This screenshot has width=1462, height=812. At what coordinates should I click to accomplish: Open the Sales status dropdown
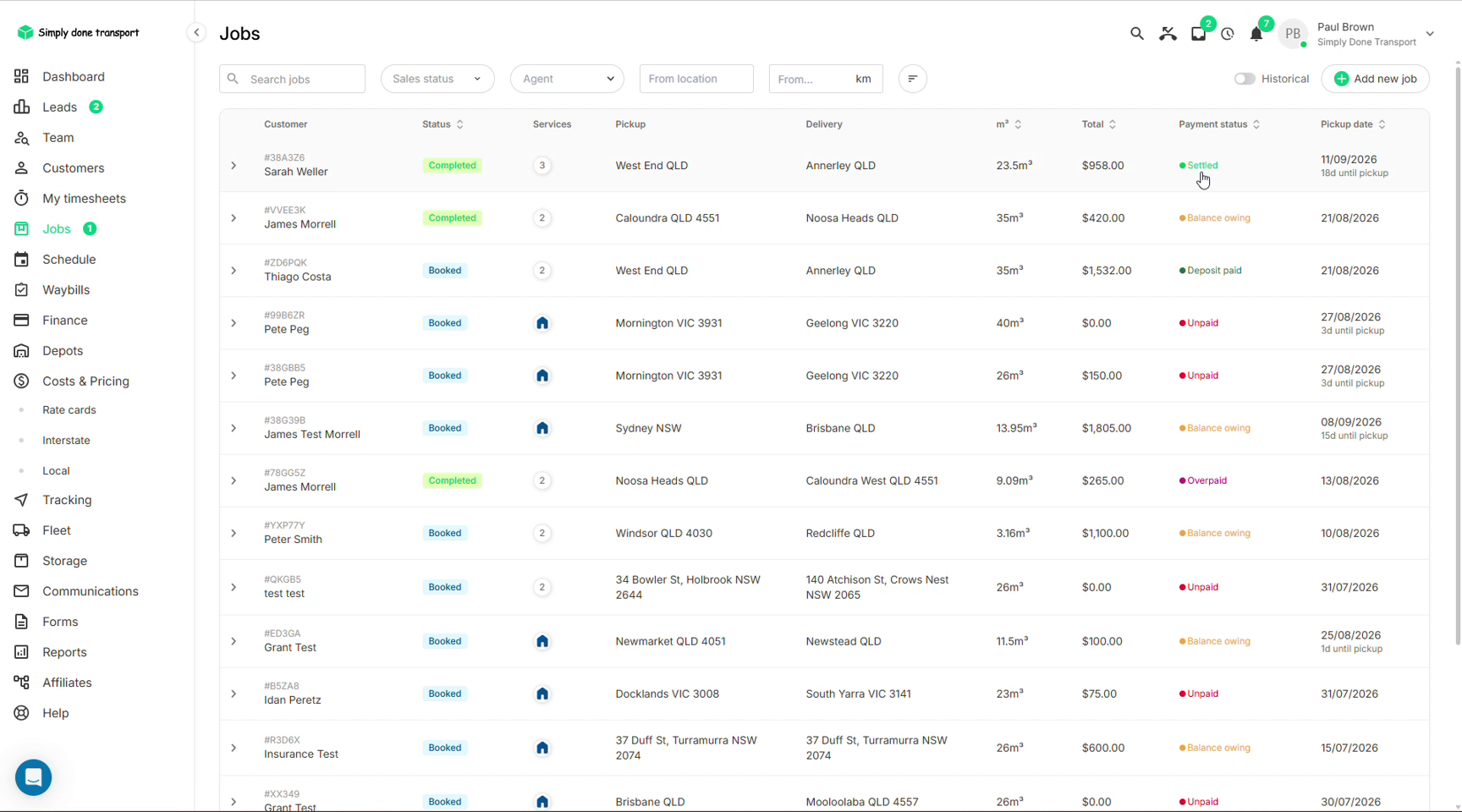point(437,79)
